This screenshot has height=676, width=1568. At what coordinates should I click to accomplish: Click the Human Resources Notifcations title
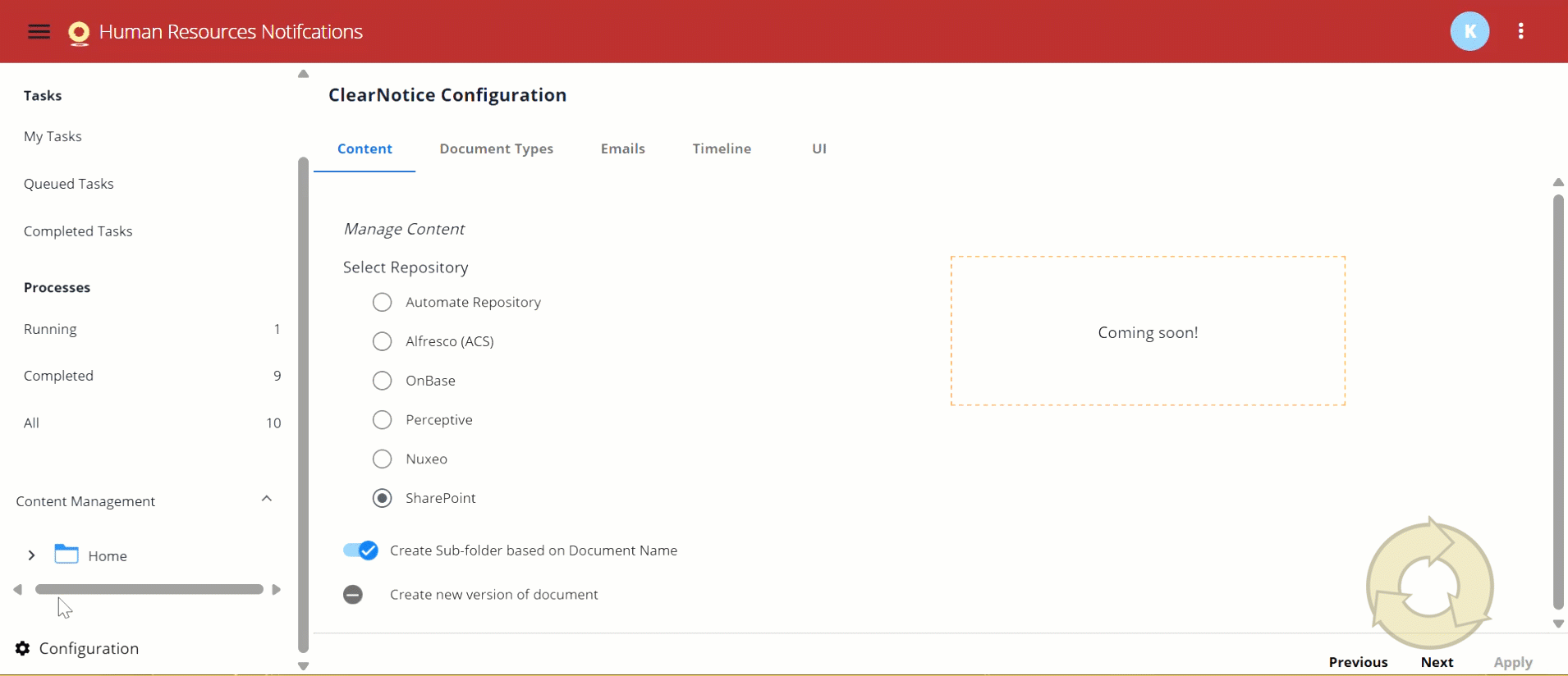coord(231,31)
